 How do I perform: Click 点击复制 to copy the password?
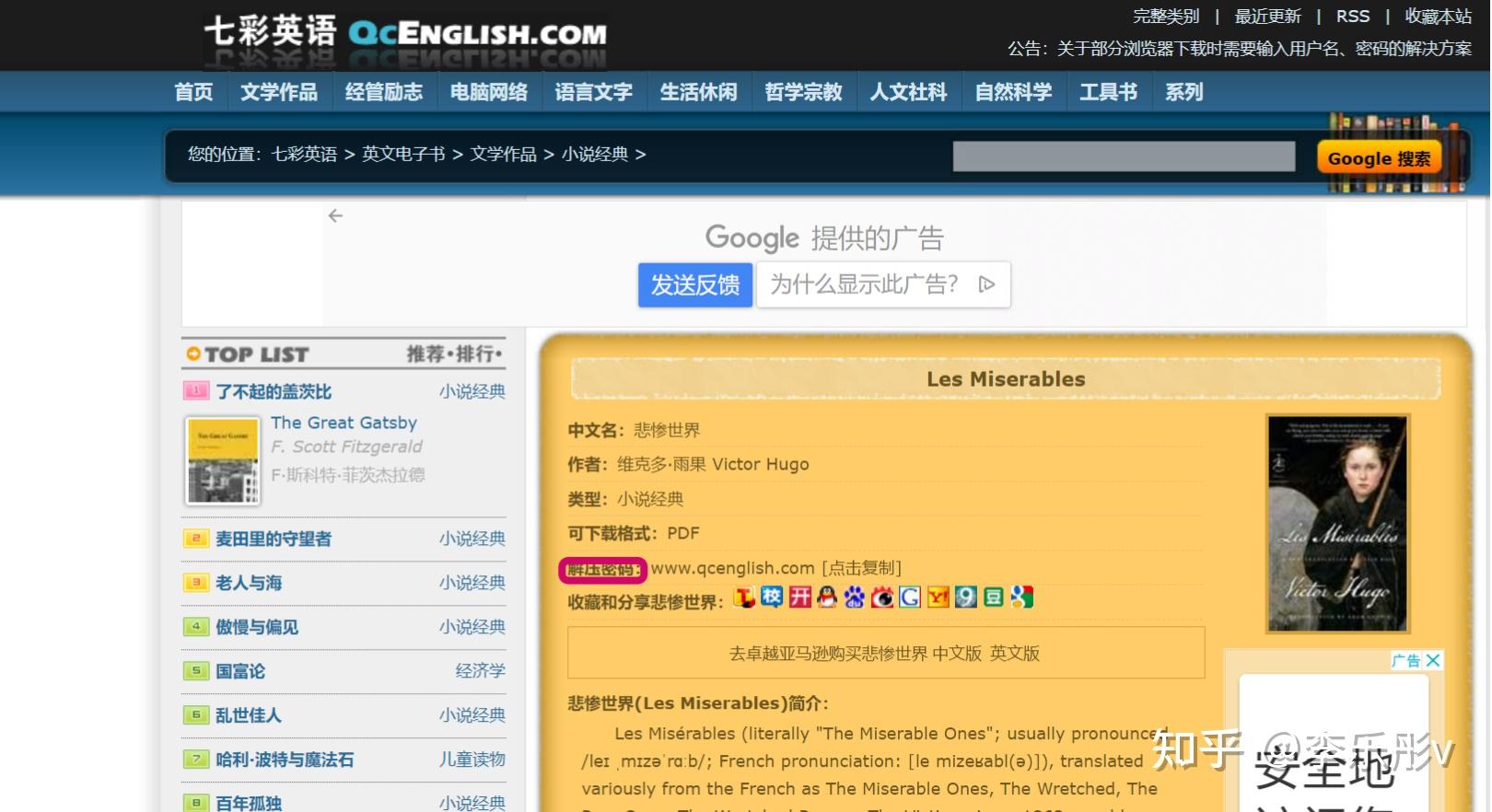pos(862,568)
